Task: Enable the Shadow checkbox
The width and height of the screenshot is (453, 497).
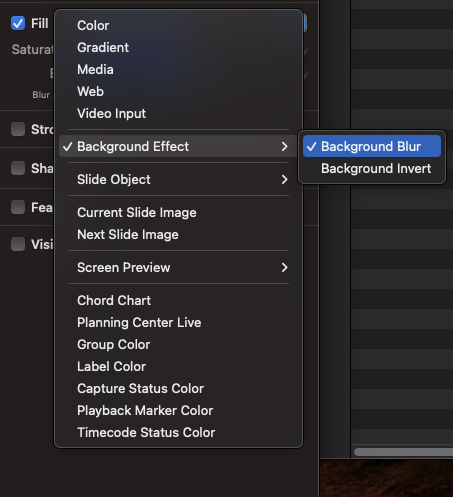Action: point(18,168)
